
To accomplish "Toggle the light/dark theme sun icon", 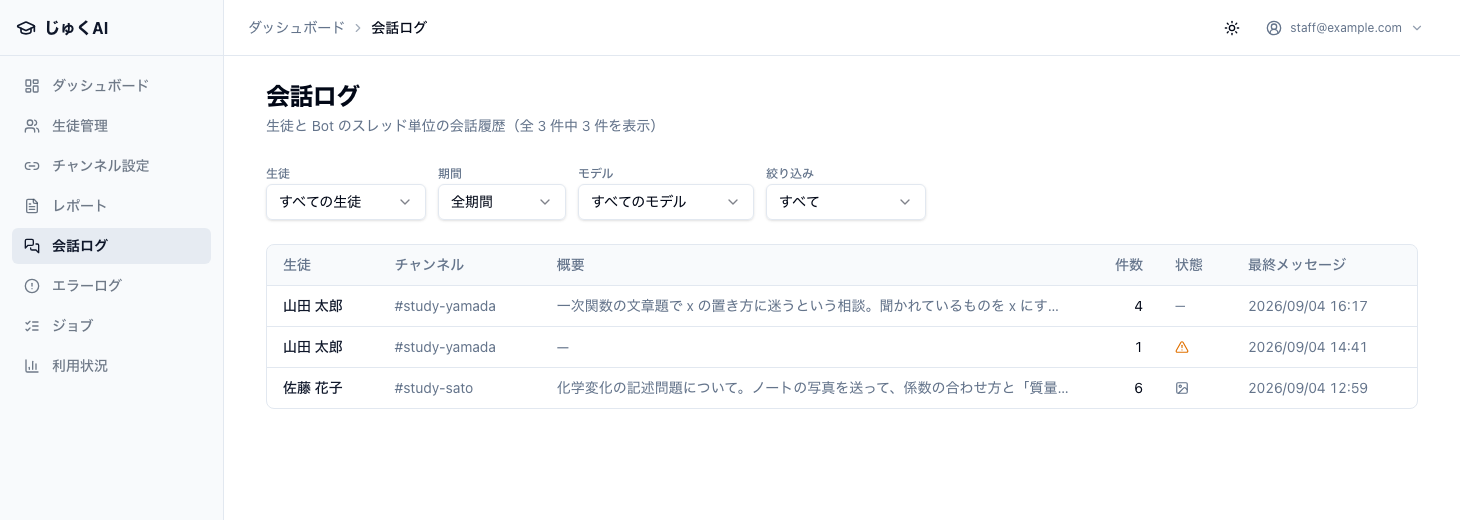I will tap(1232, 28).
